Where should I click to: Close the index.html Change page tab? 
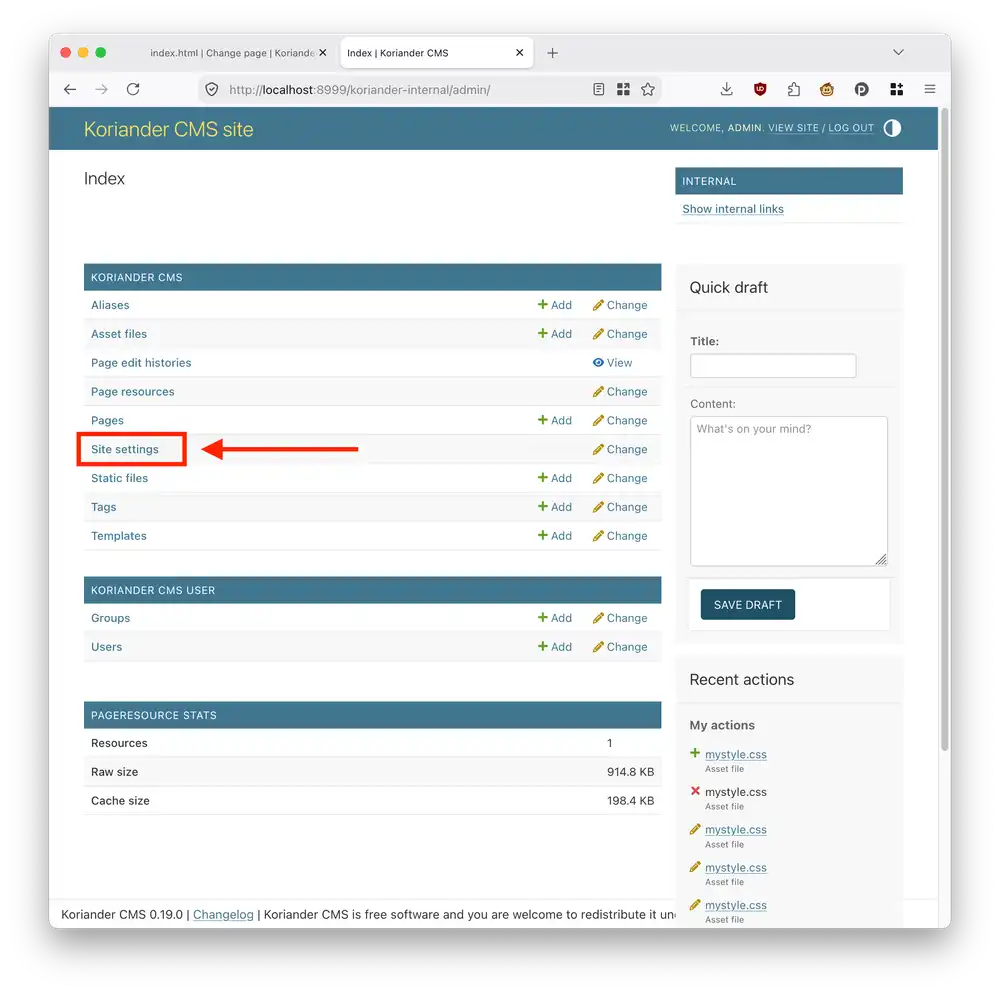pyautogui.click(x=323, y=53)
